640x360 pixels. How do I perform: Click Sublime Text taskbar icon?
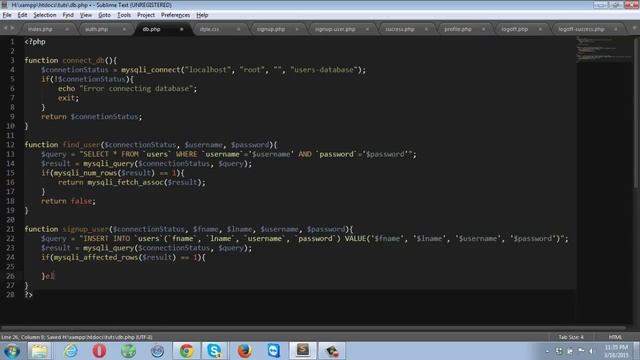303,351
